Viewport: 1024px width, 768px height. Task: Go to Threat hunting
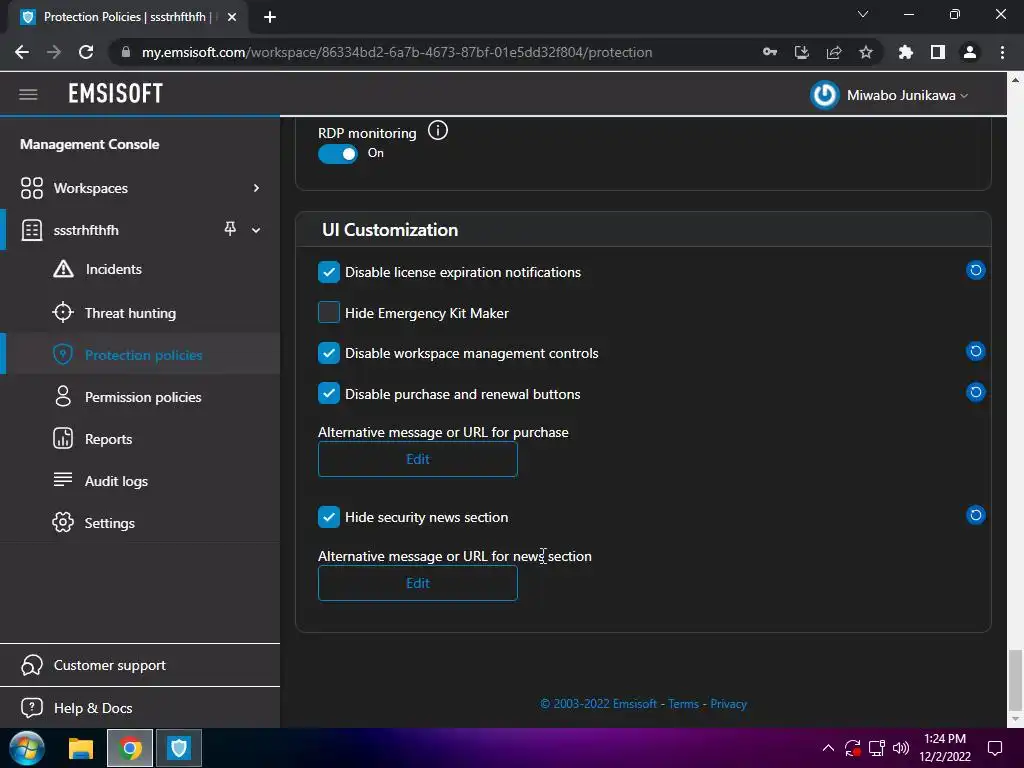(130, 313)
